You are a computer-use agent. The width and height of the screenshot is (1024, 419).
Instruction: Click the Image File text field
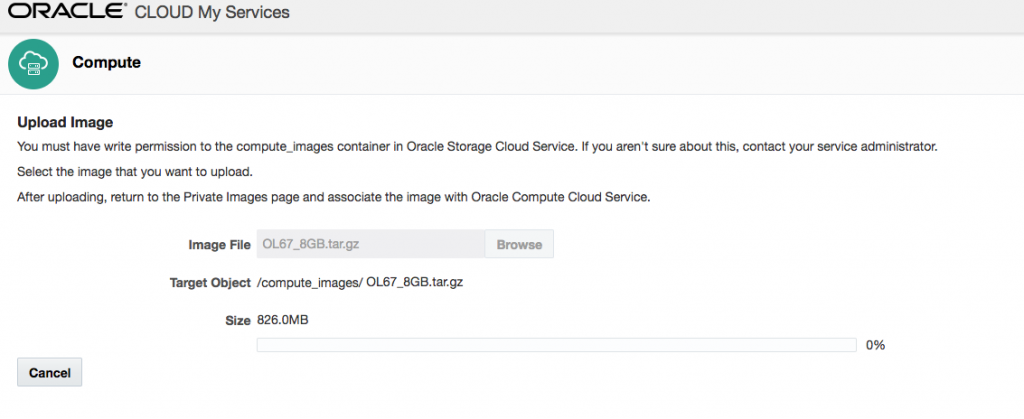[x=370, y=244]
